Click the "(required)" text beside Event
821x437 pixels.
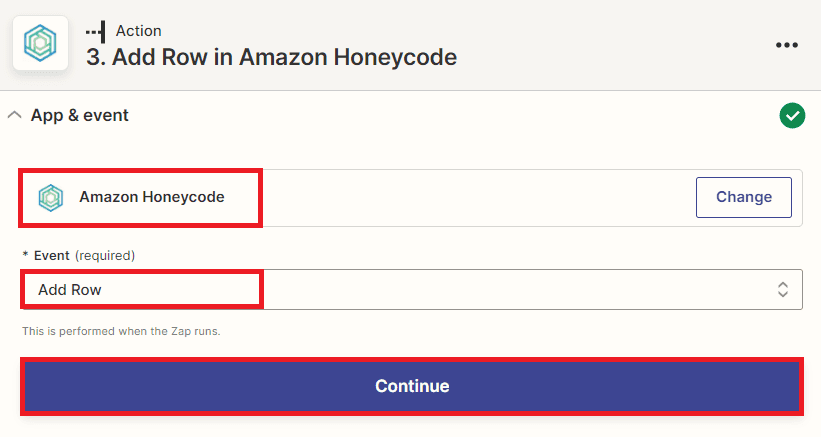click(x=105, y=255)
